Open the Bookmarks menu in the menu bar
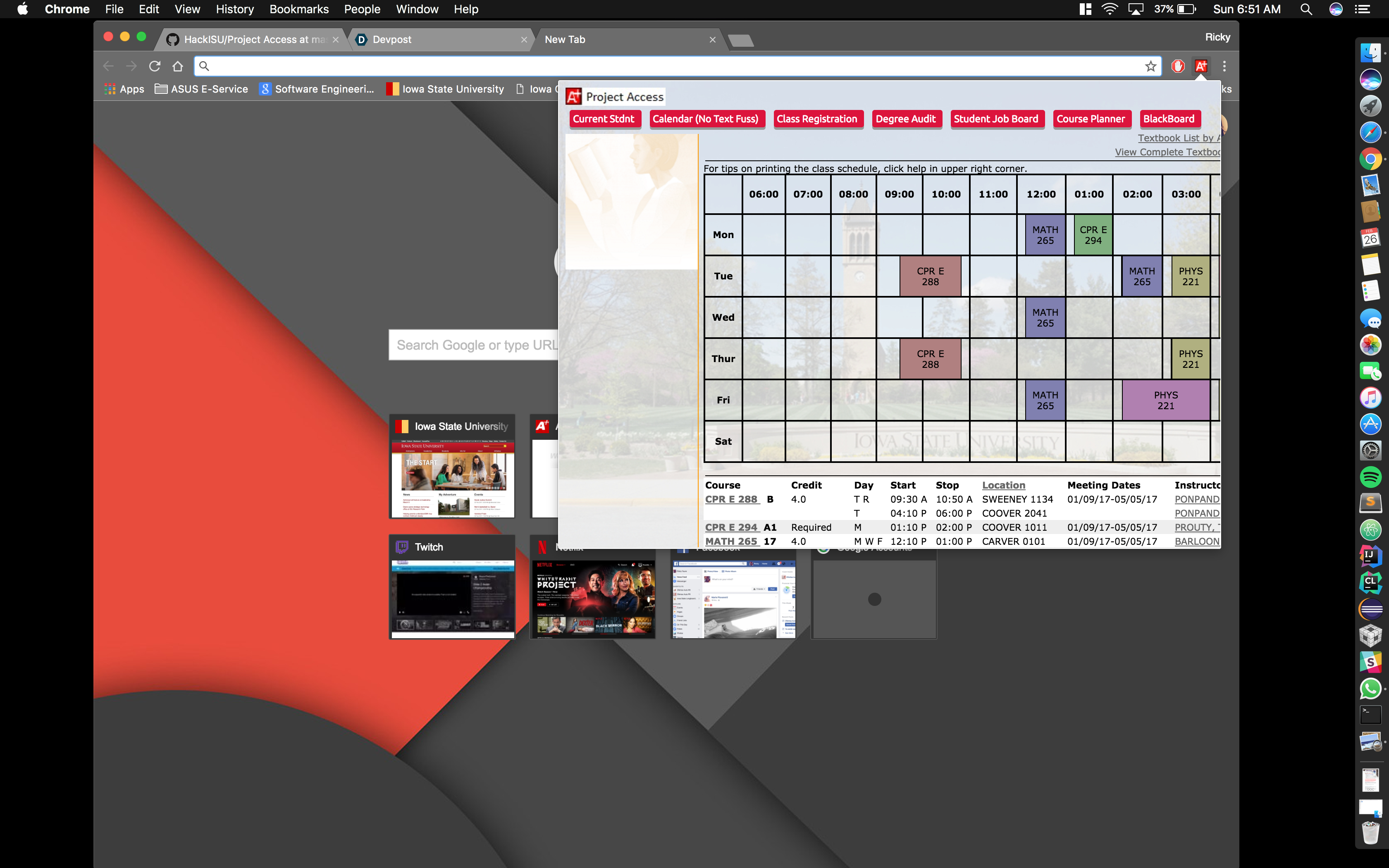 click(x=298, y=9)
